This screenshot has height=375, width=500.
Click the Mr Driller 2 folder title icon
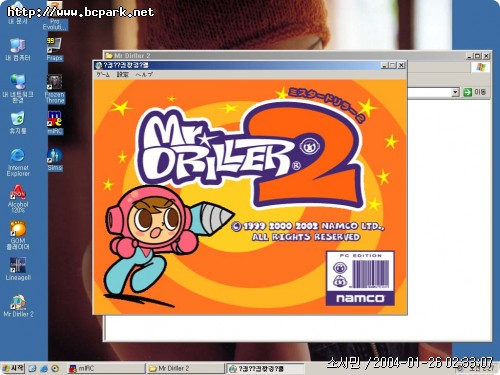109,56
